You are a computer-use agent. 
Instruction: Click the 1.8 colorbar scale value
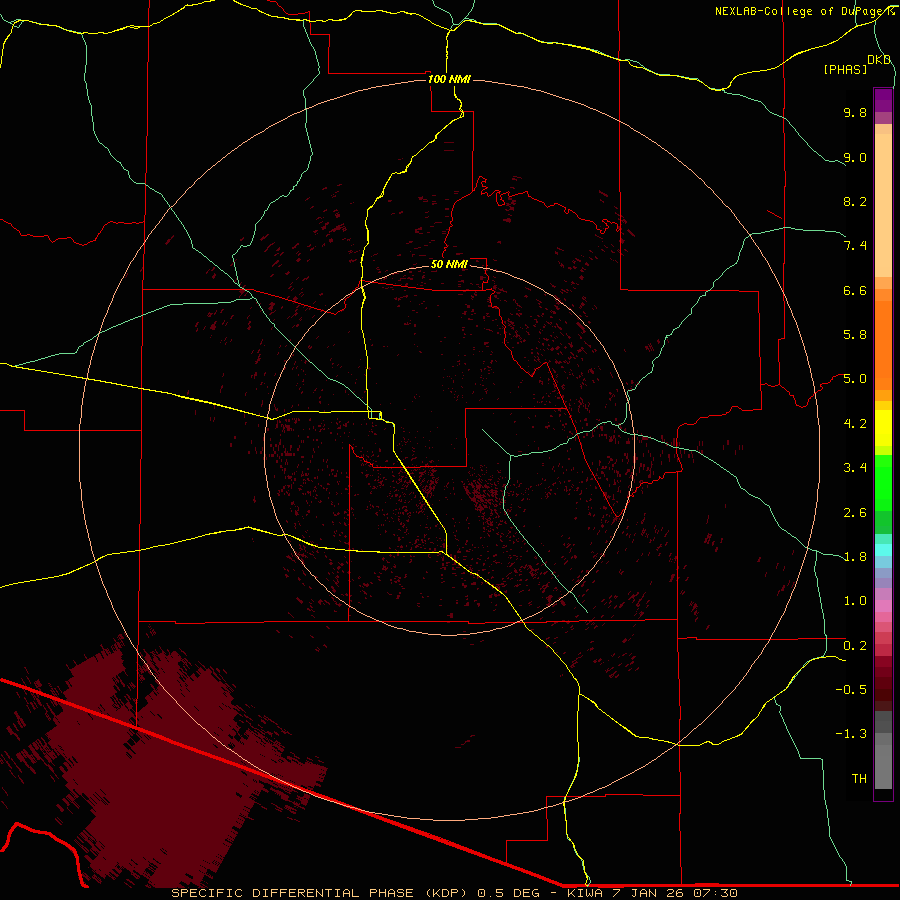pyautogui.click(x=855, y=557)
